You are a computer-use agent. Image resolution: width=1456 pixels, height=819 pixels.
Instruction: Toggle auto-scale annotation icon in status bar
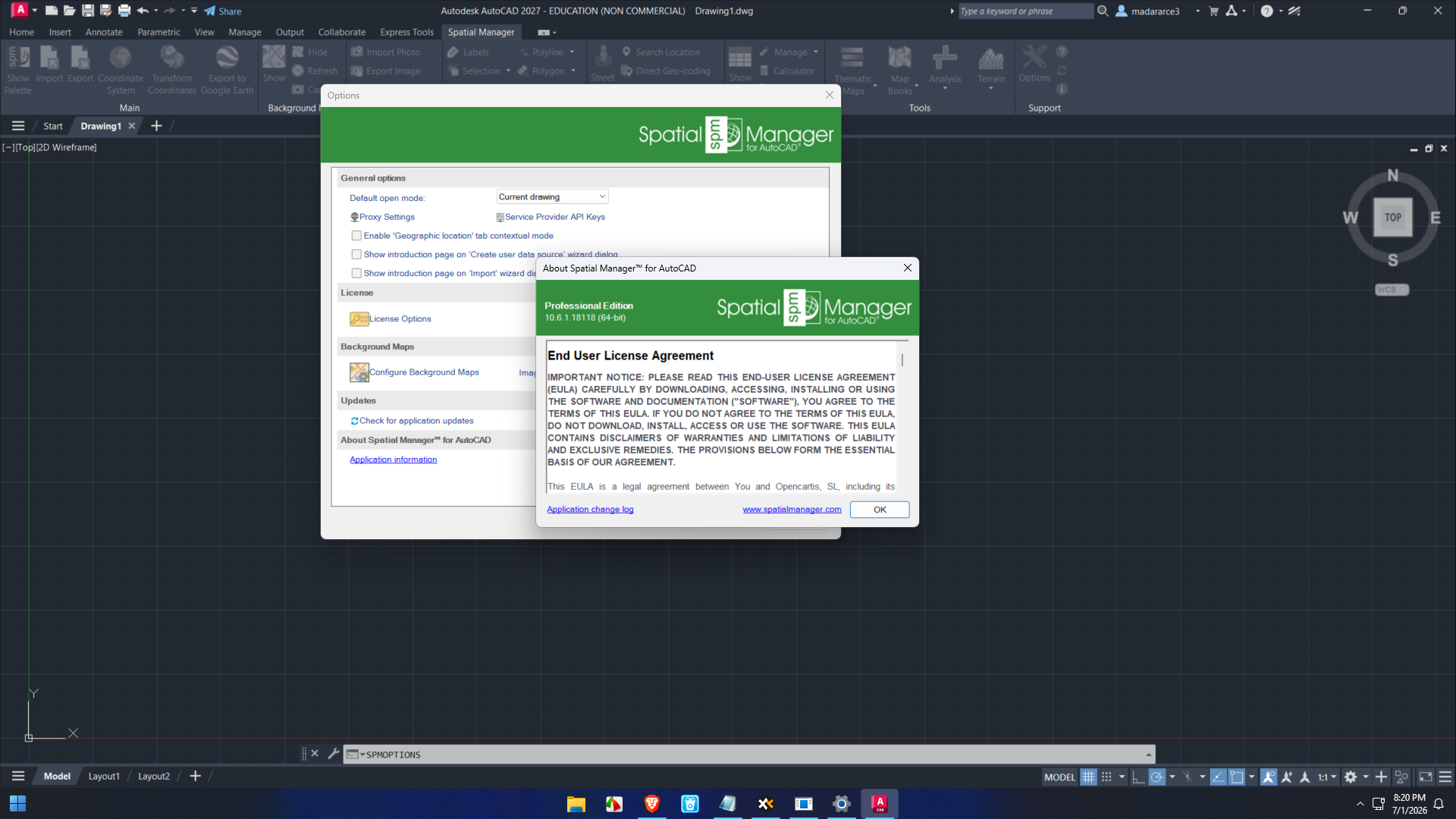[x=1287, y=777]
